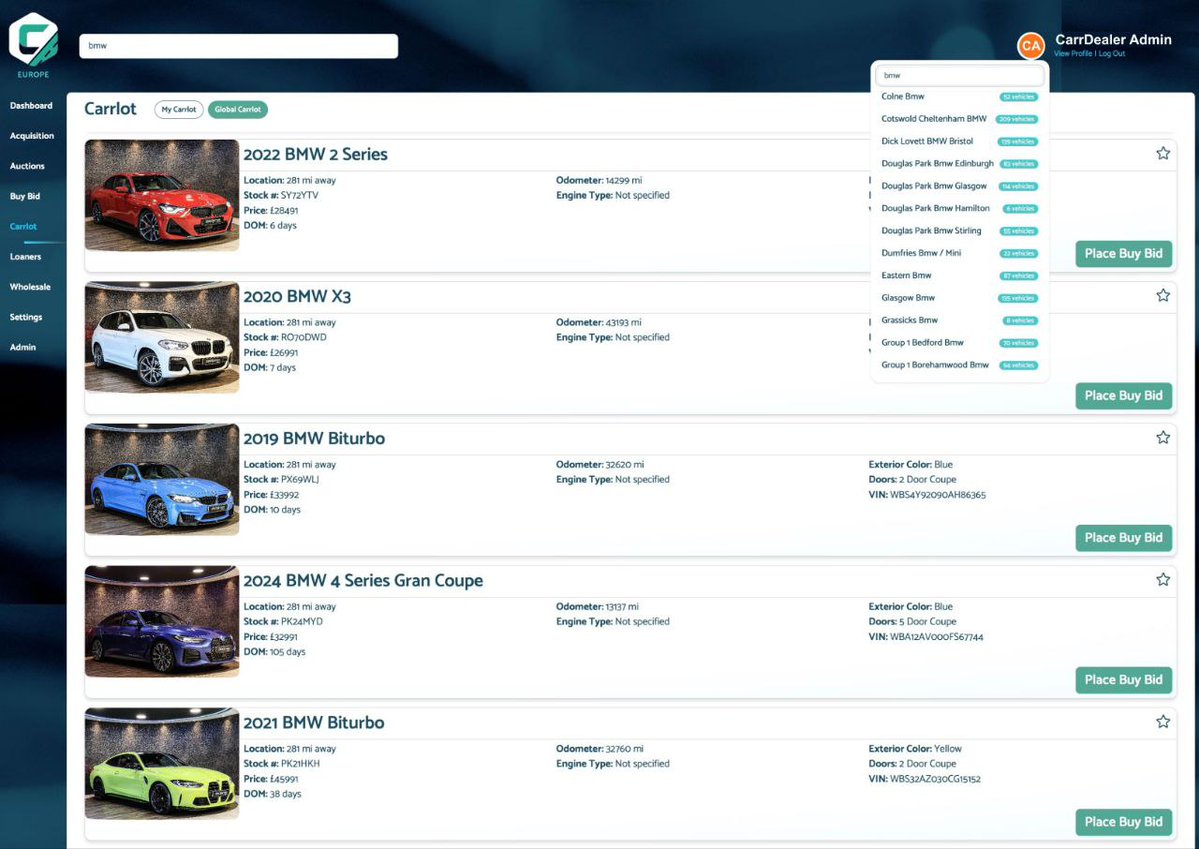Select Carrlot in the sidebar

coord(24,226)
